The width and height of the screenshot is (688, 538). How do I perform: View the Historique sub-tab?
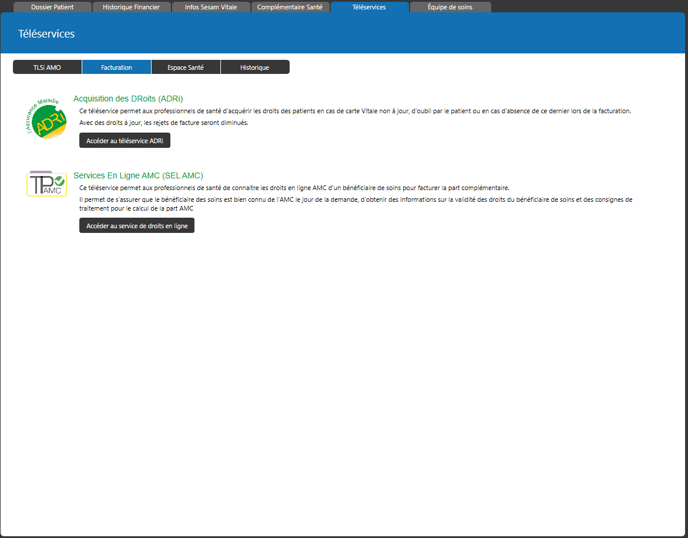(254, 67)
